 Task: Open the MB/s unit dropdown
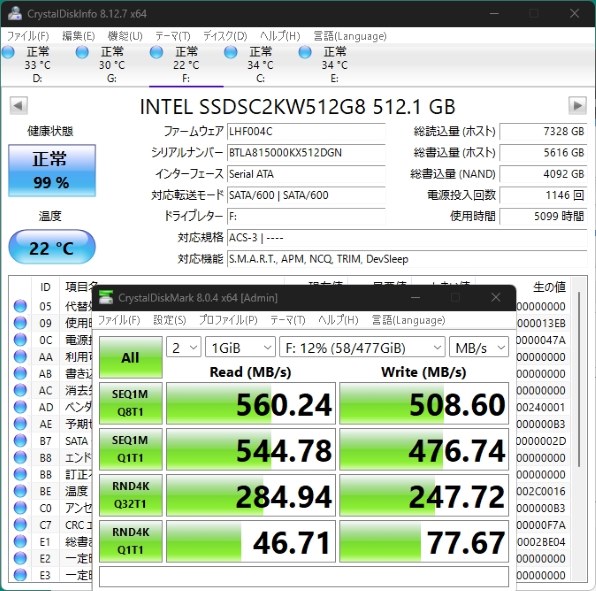click(479, 347)
